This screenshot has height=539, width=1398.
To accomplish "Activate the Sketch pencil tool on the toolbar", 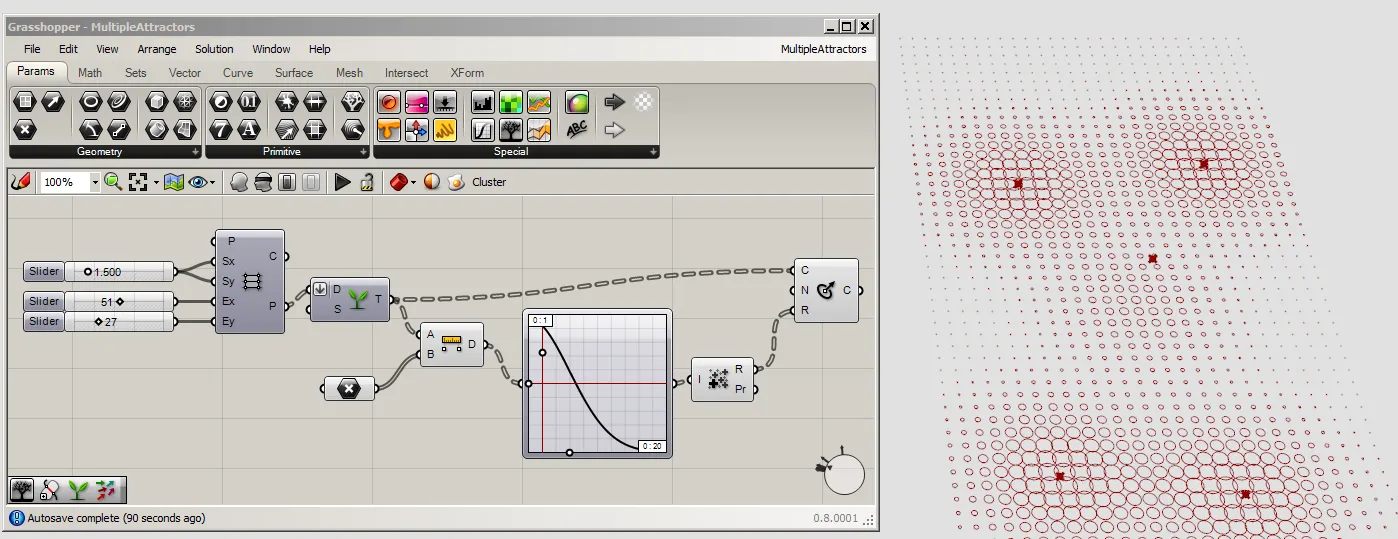I will pos(20,182).
